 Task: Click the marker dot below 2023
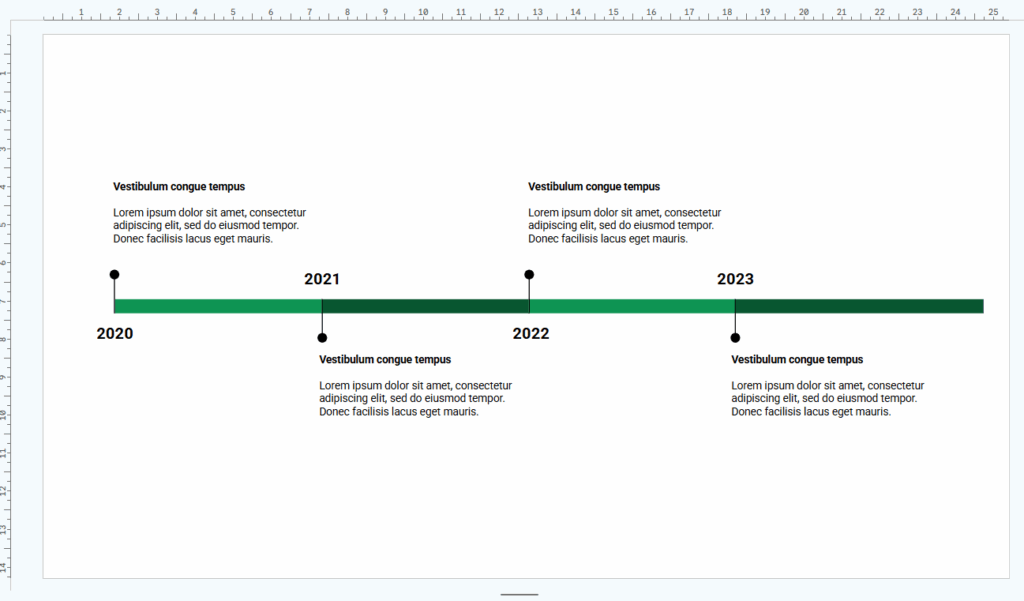pos(735,338)
